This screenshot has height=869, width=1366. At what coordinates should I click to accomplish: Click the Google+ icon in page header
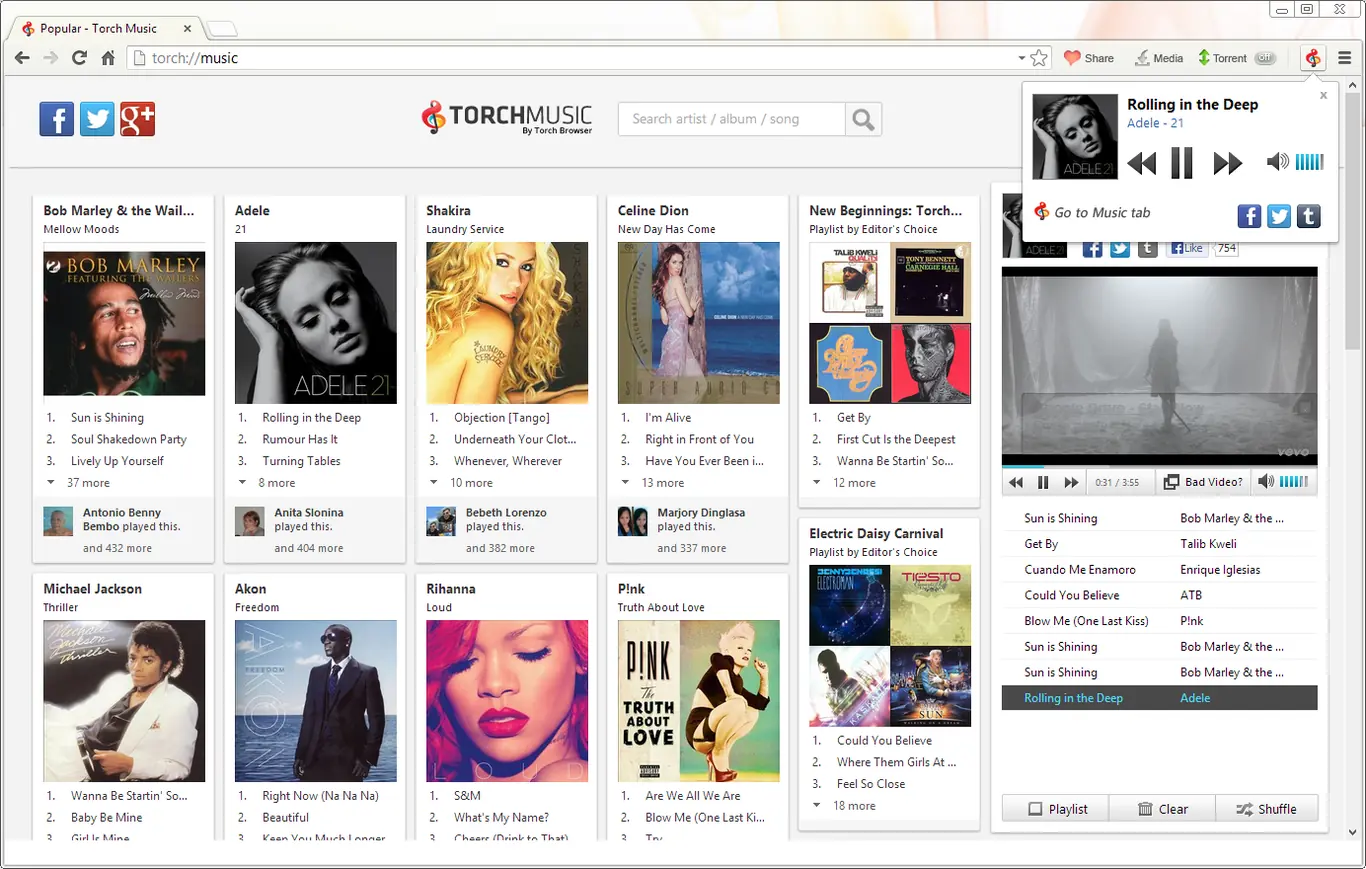point(137,119)
